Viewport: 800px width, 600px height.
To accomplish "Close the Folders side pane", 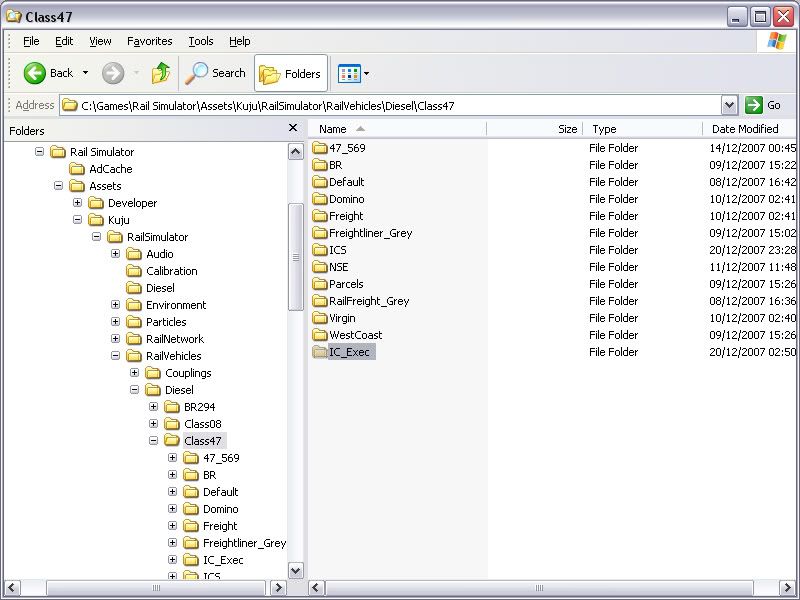I will coord(293,128).
